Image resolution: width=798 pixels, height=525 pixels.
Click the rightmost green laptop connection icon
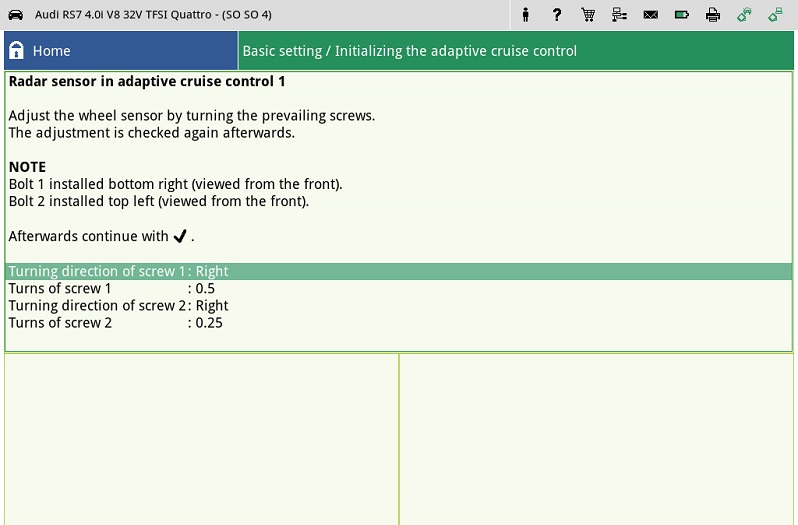[775, 15]
